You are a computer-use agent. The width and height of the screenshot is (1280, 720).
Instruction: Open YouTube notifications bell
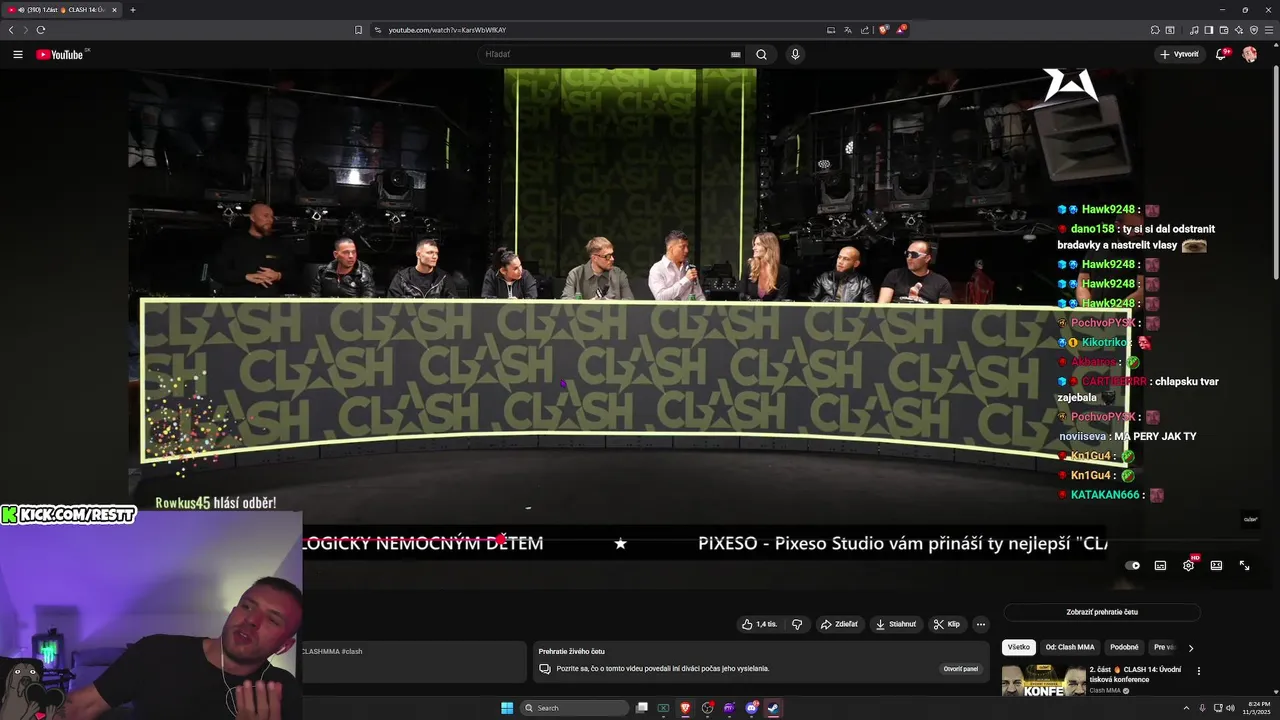tap(1221, 54)
